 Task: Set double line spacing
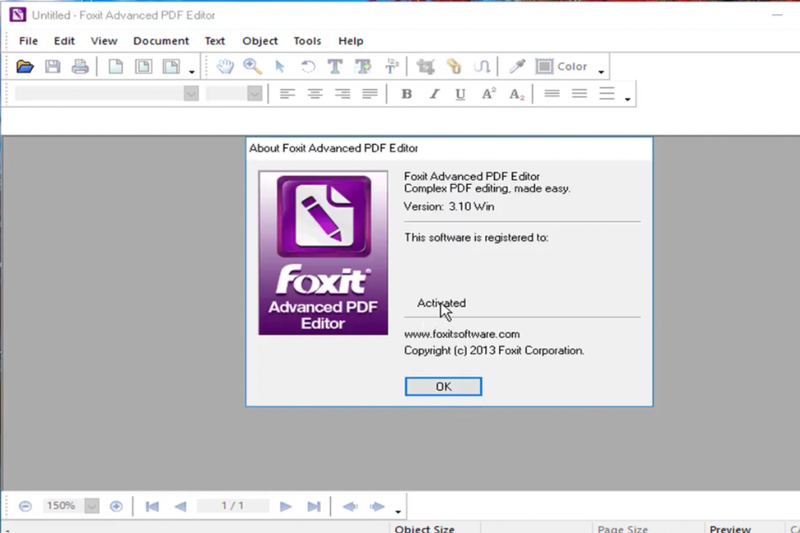(x=607, y=94)
